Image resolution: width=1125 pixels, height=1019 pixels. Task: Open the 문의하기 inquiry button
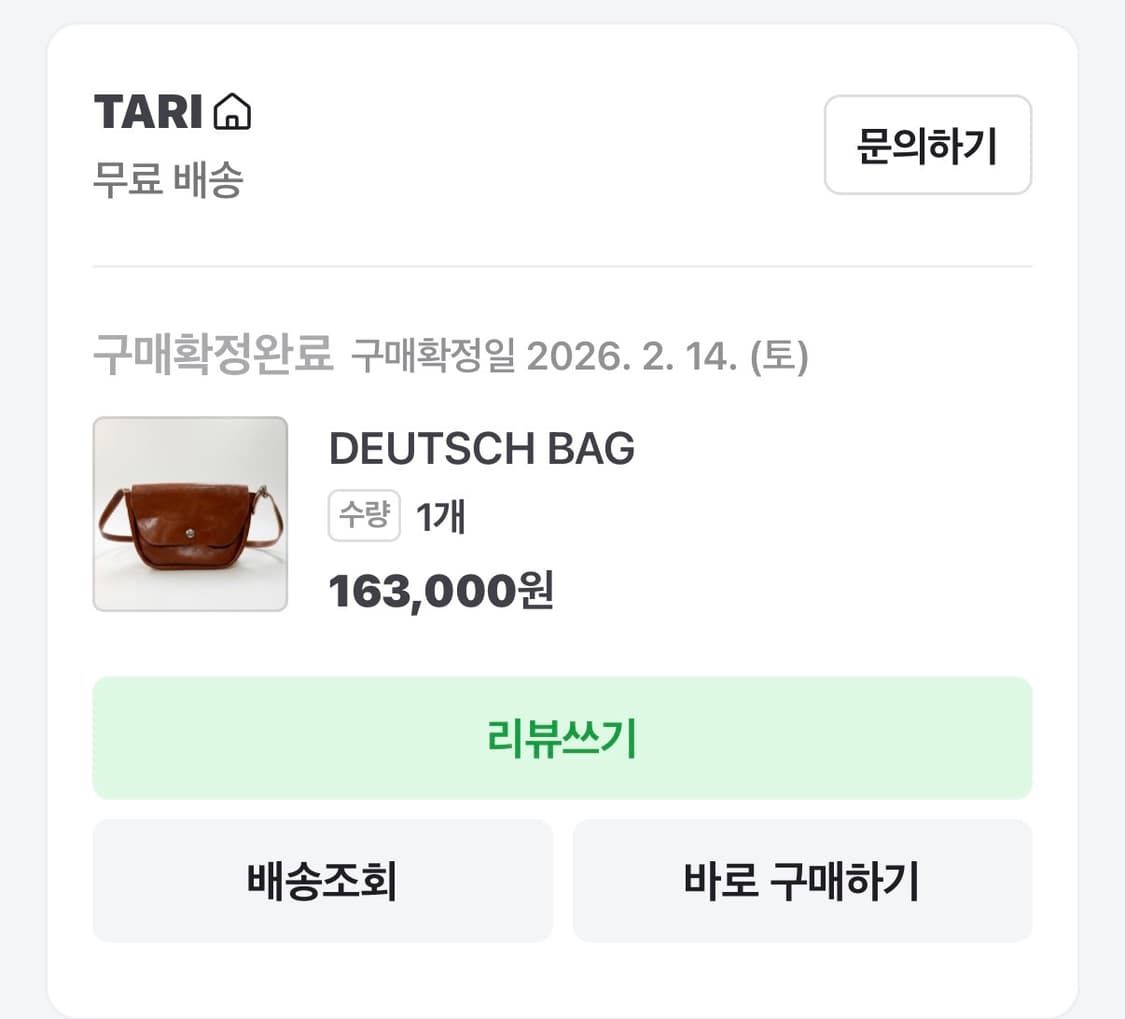(926, 145)
